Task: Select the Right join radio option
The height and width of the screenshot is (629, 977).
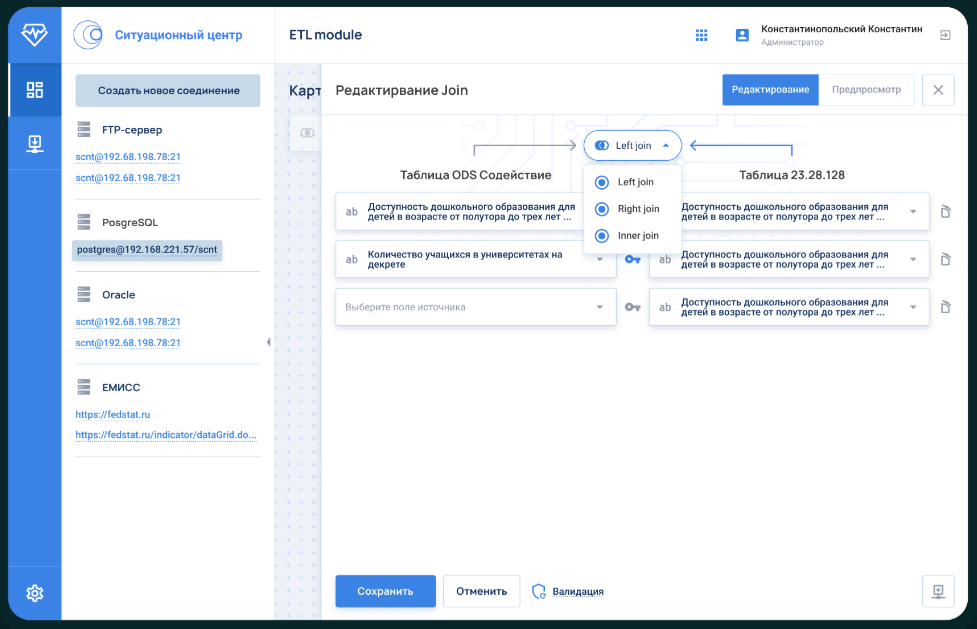Action: pyautogui.click(x=602, y=209)
